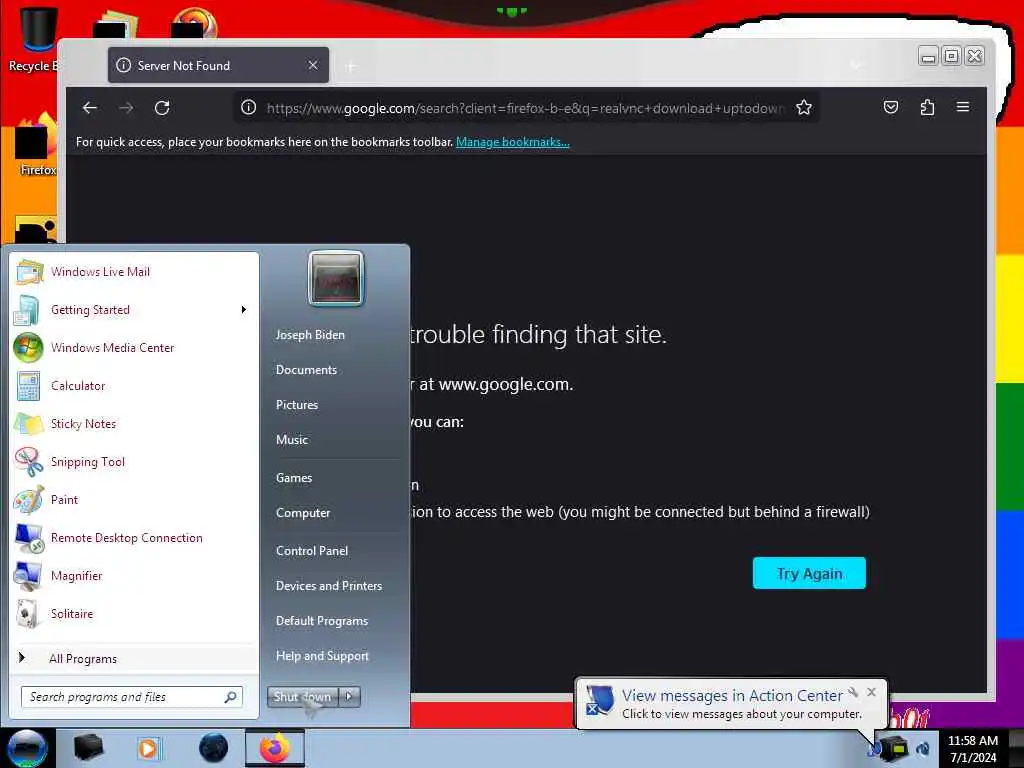Open a new tab with plus button
1024x768 pixels.
tap(351, 66)
